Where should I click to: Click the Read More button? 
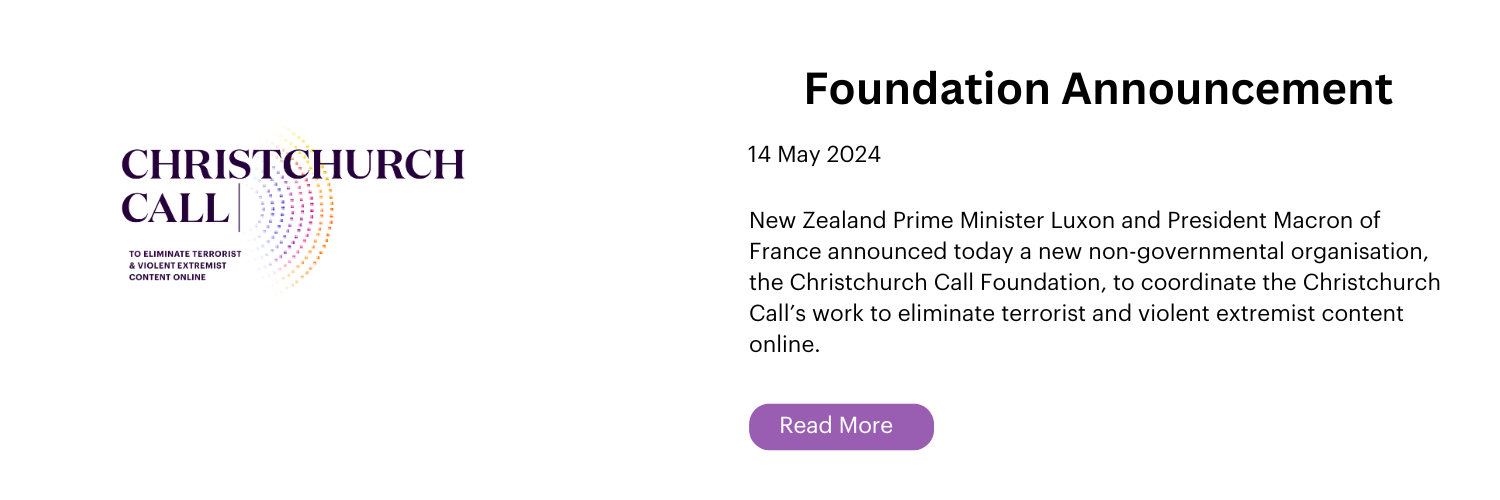point(841,427)
